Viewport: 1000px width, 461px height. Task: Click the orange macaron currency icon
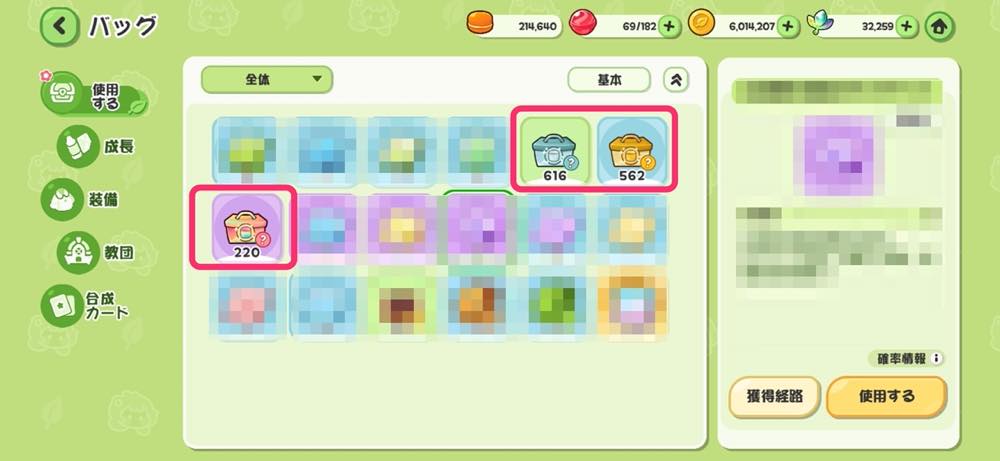pos(480,23)
